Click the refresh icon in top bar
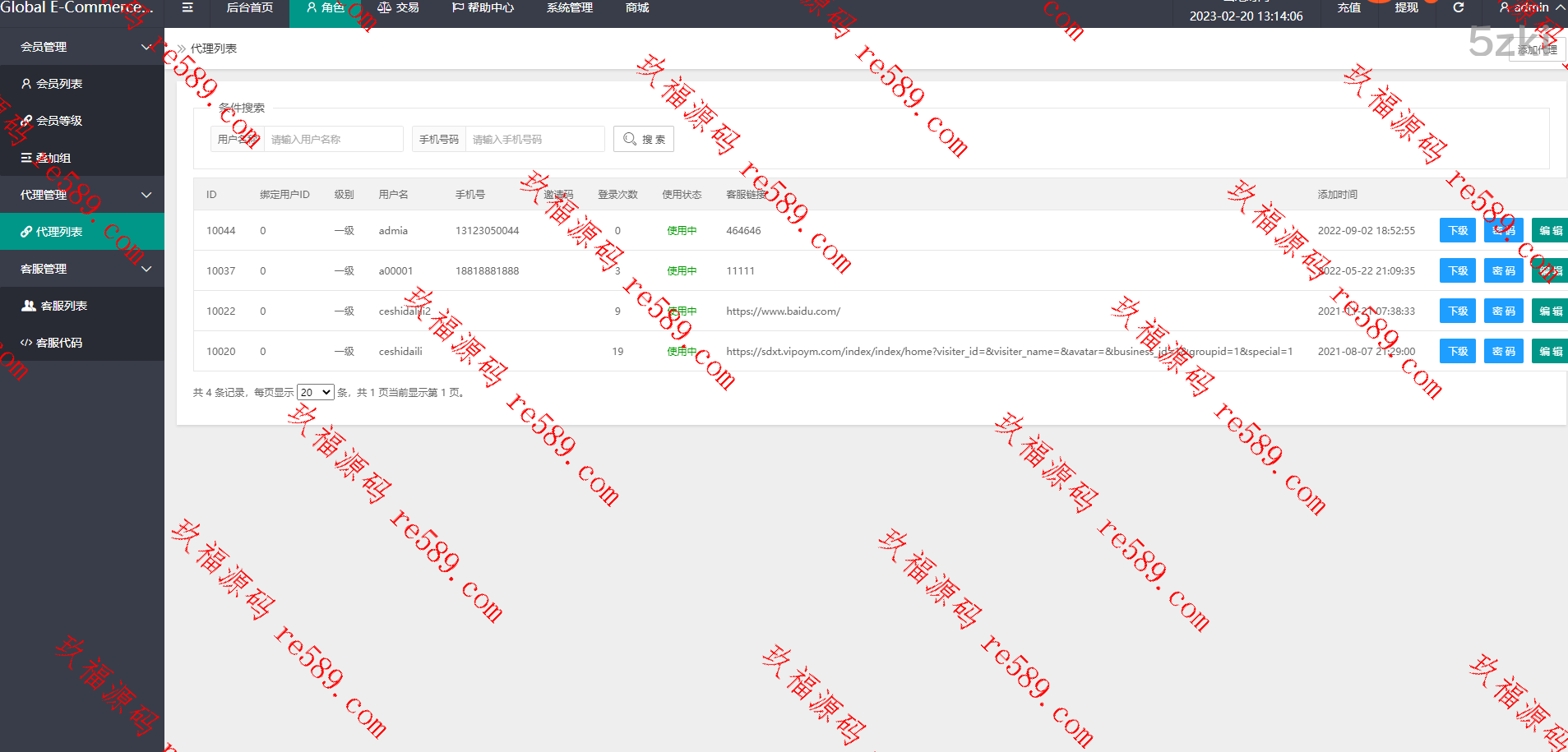 (1458, 7)
